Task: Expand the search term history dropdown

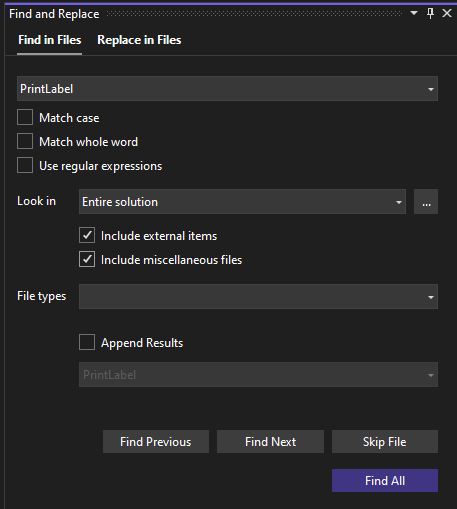Action: coord(431,89)
